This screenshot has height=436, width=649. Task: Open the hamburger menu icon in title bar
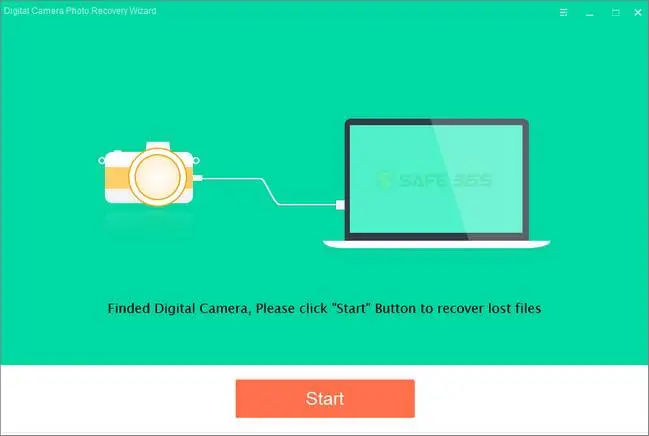563,13
